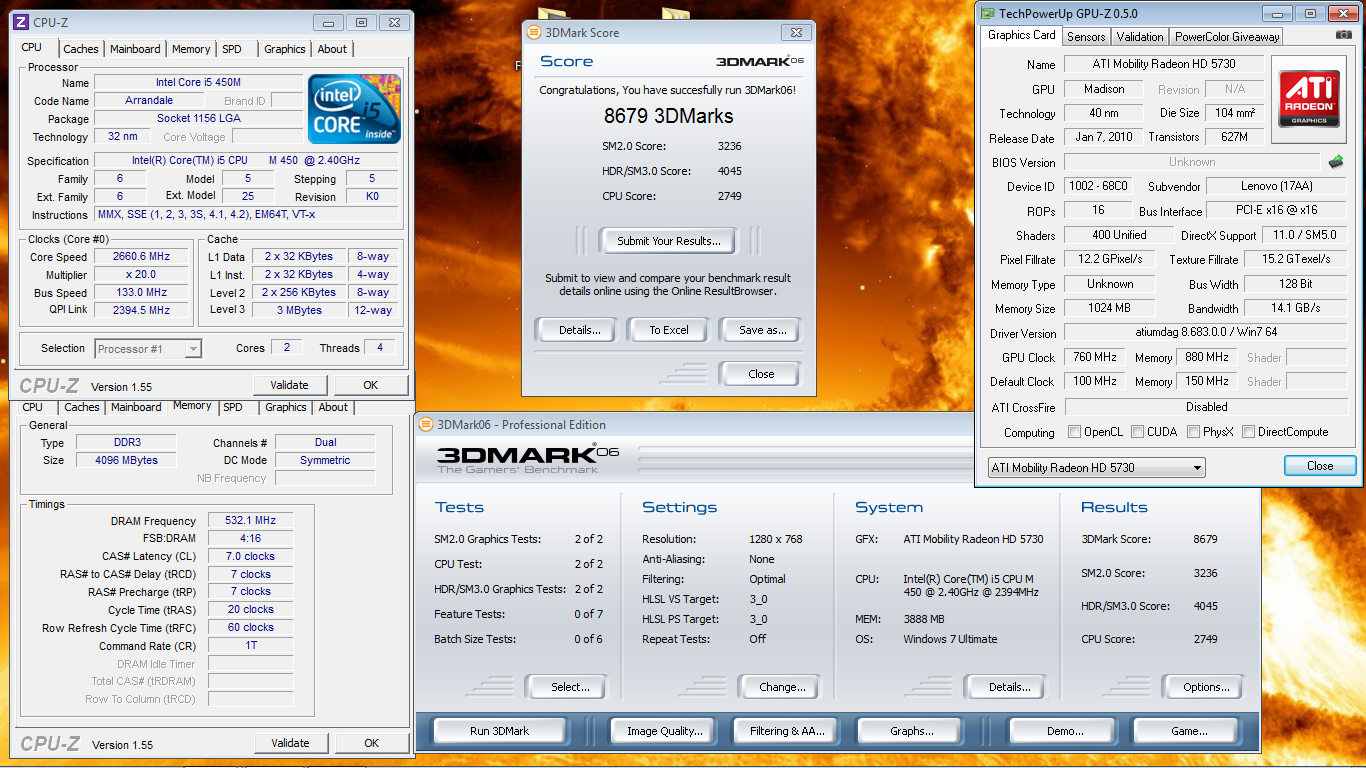Click the Run 3DMark button
The width and height of the screenshot is (1366, 768).
[x=499, y=731]
